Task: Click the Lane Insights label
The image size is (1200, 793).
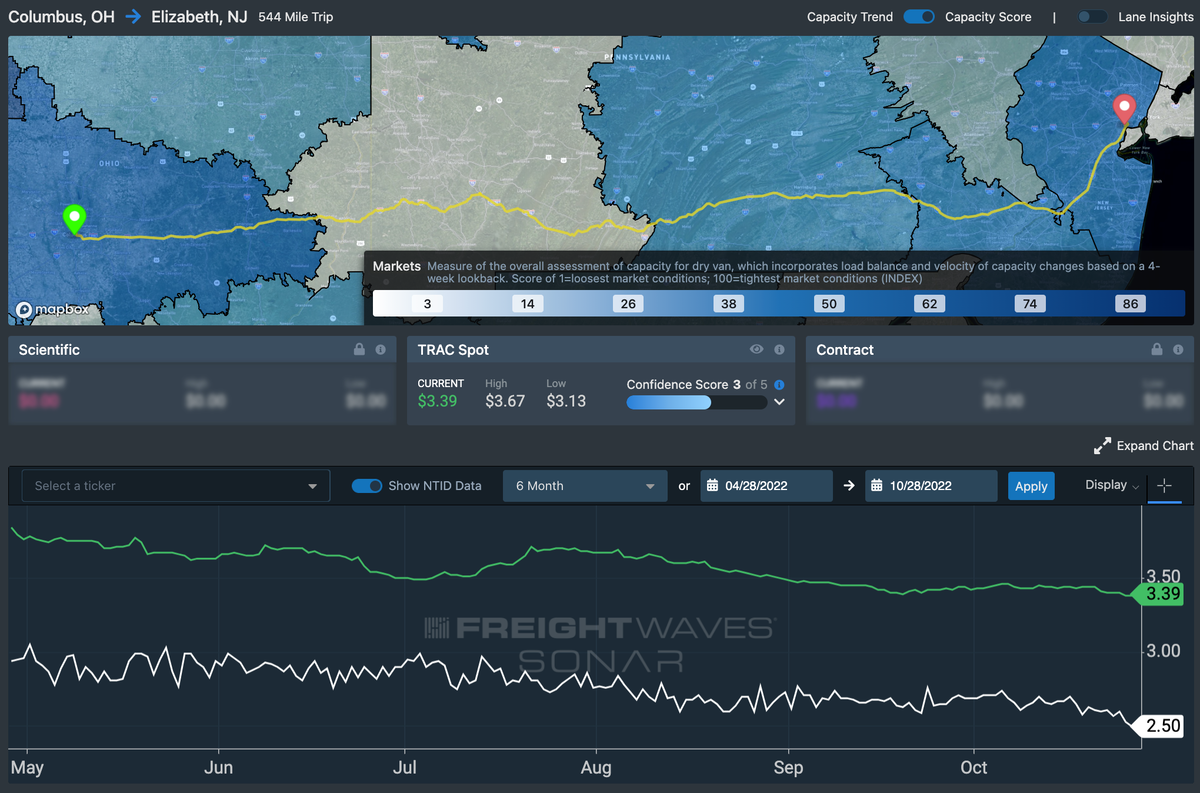Action: 1154,17
